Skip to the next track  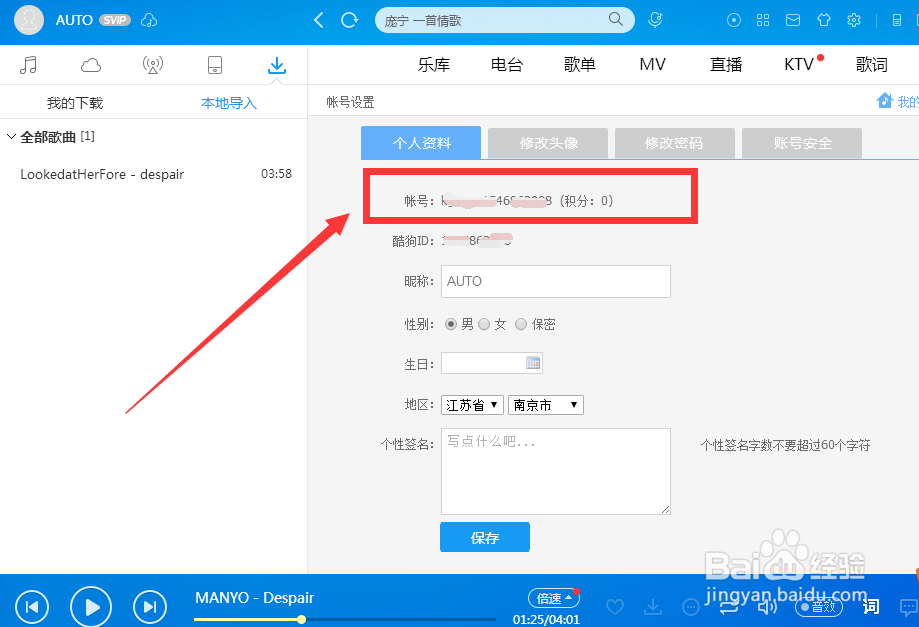[x=150, y=606]
